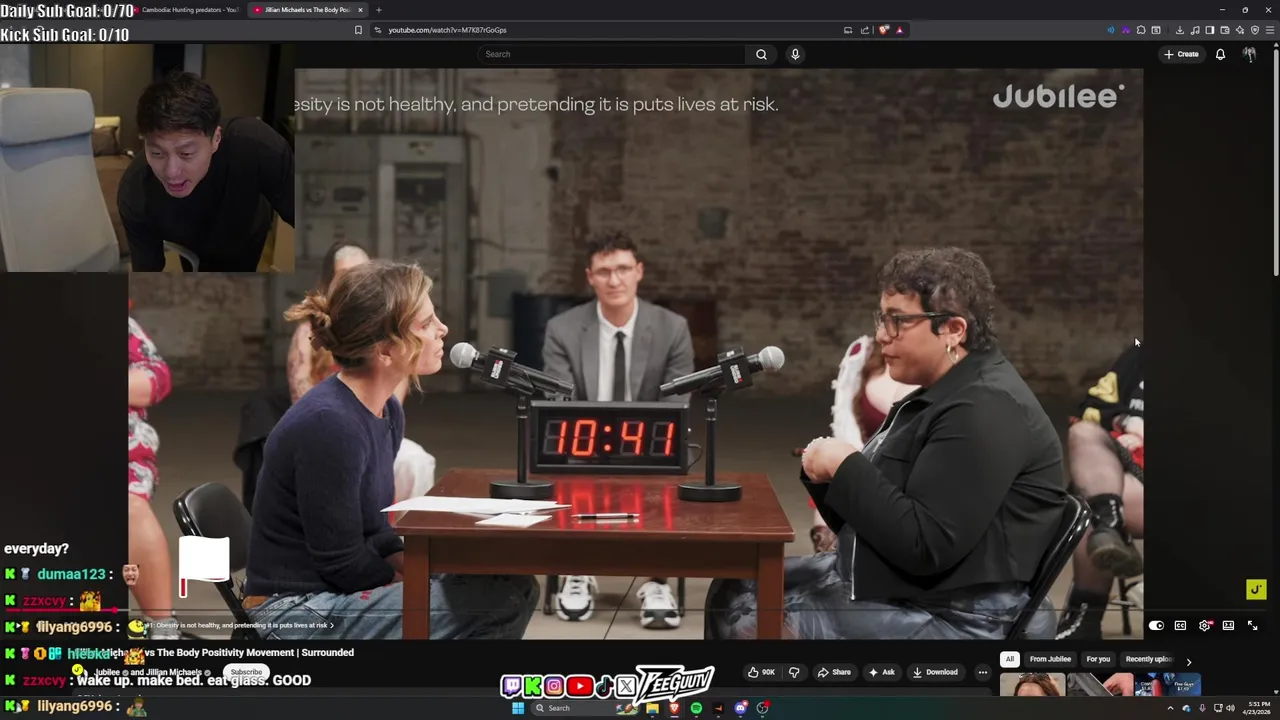Screen dimensions: 1280x720
Task: Show more filter chips with right arrow
Action: [x=1188, y=661]
